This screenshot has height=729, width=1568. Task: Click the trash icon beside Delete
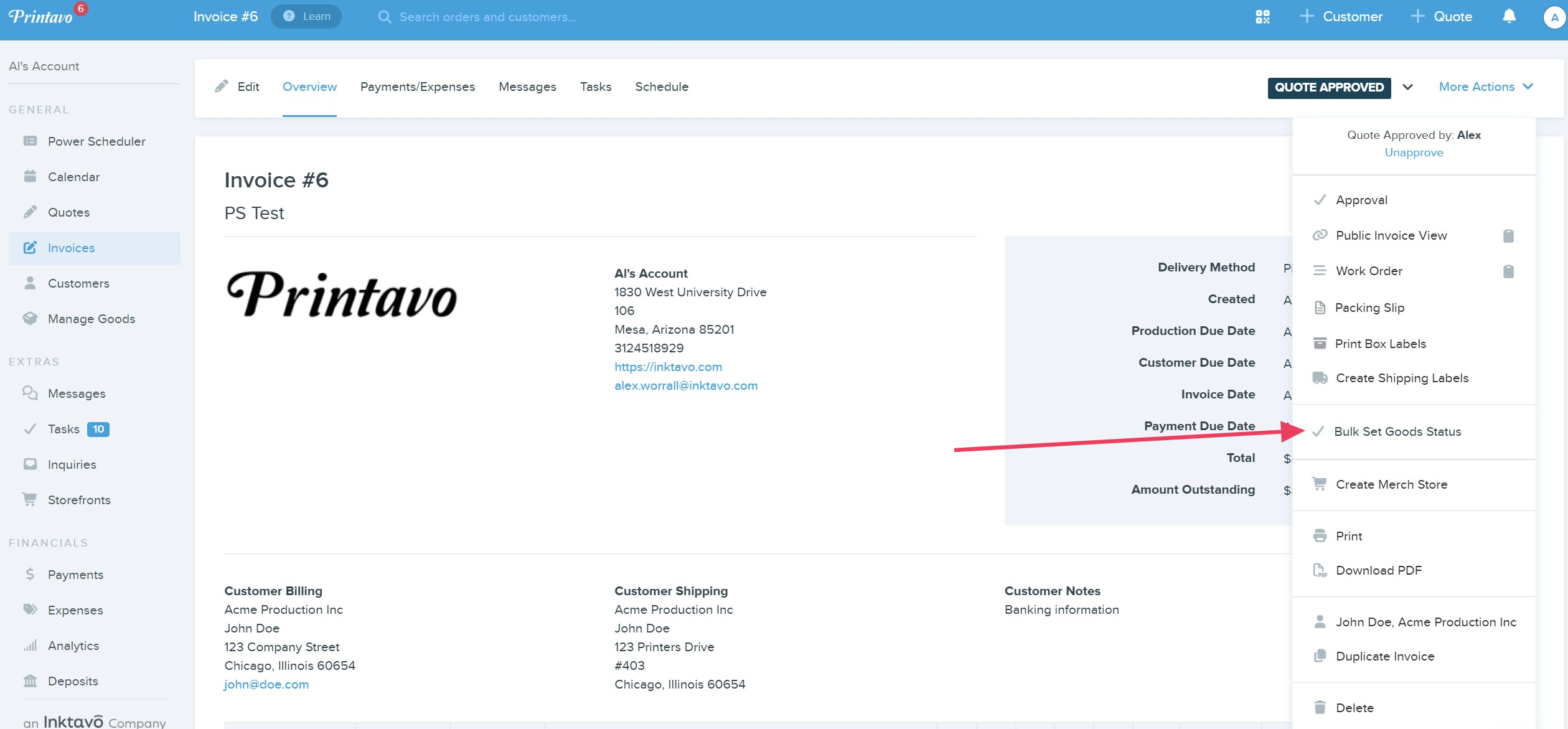click(1320, 707)
